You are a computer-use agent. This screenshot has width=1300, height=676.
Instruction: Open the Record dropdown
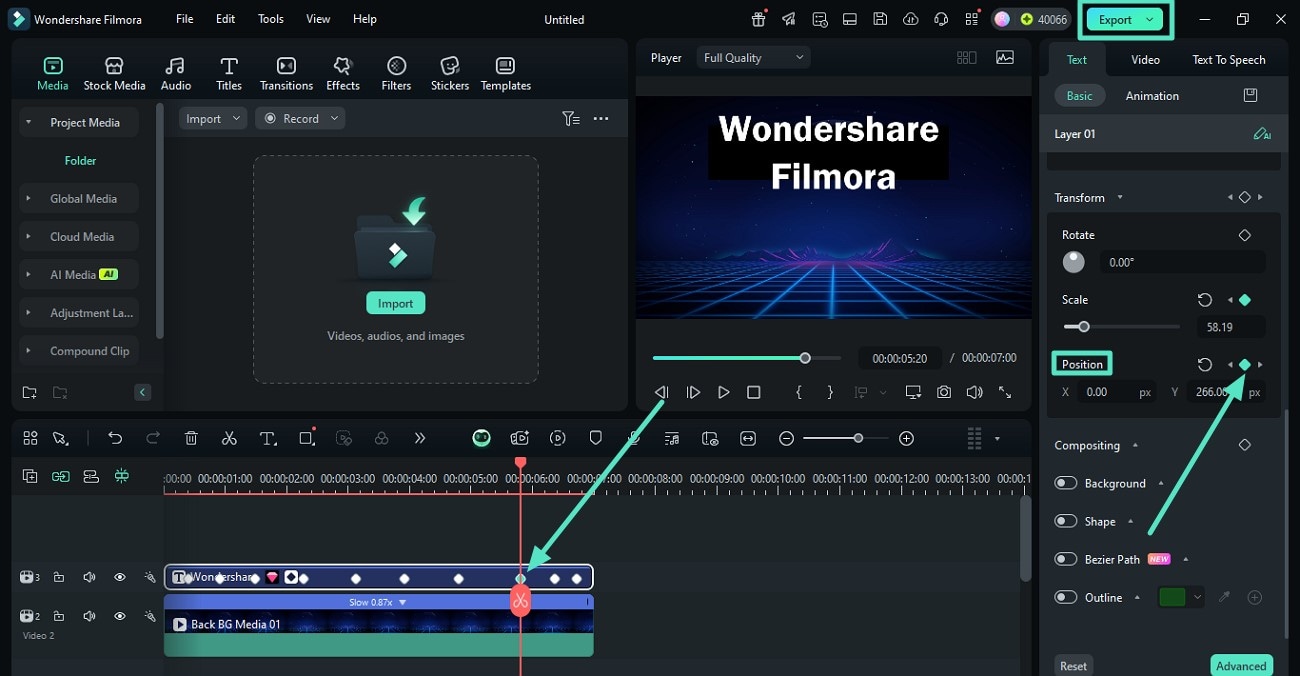tap(300, 118)
